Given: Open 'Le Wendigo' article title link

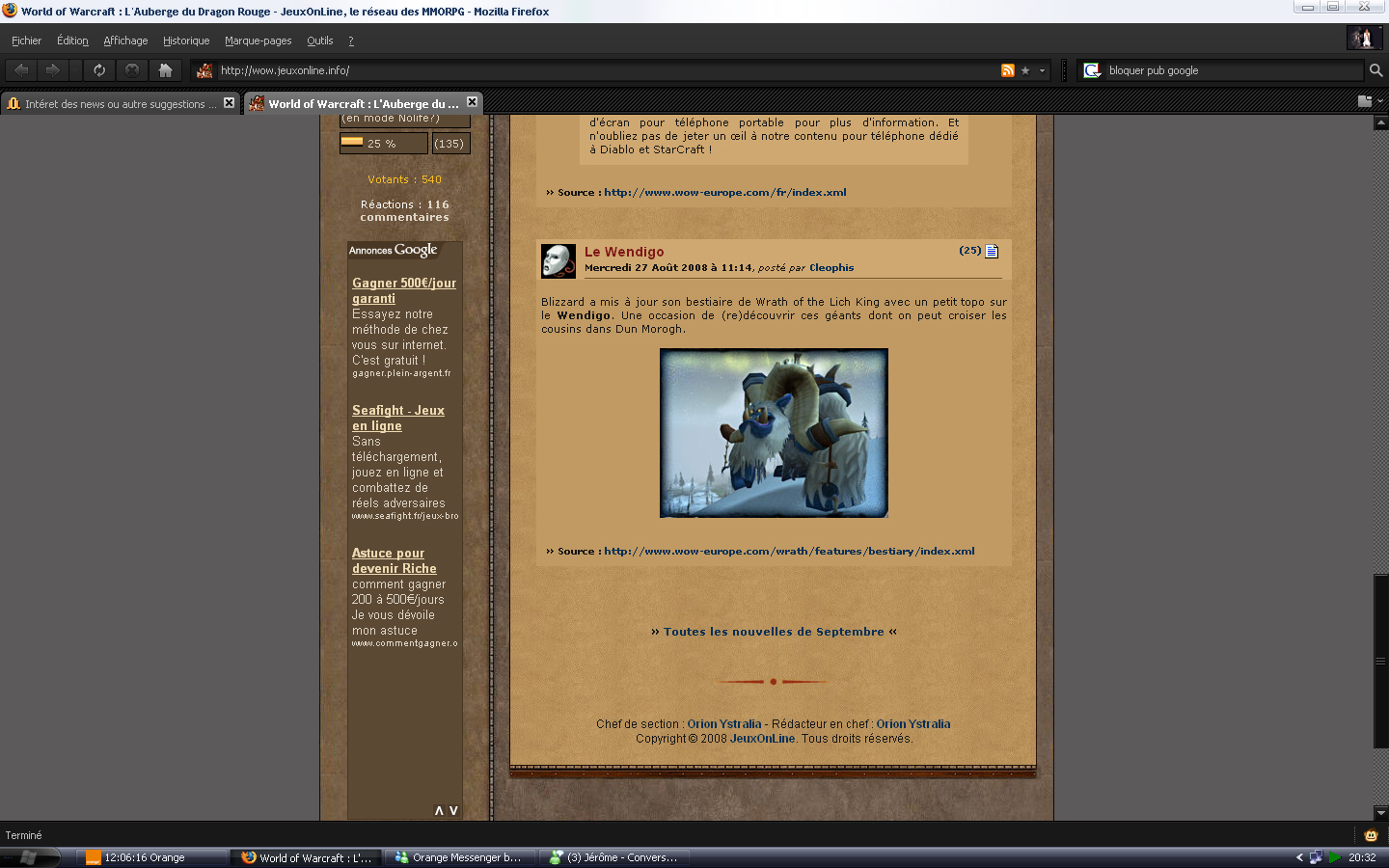Looking at the screenshot, I should (624, 252).
